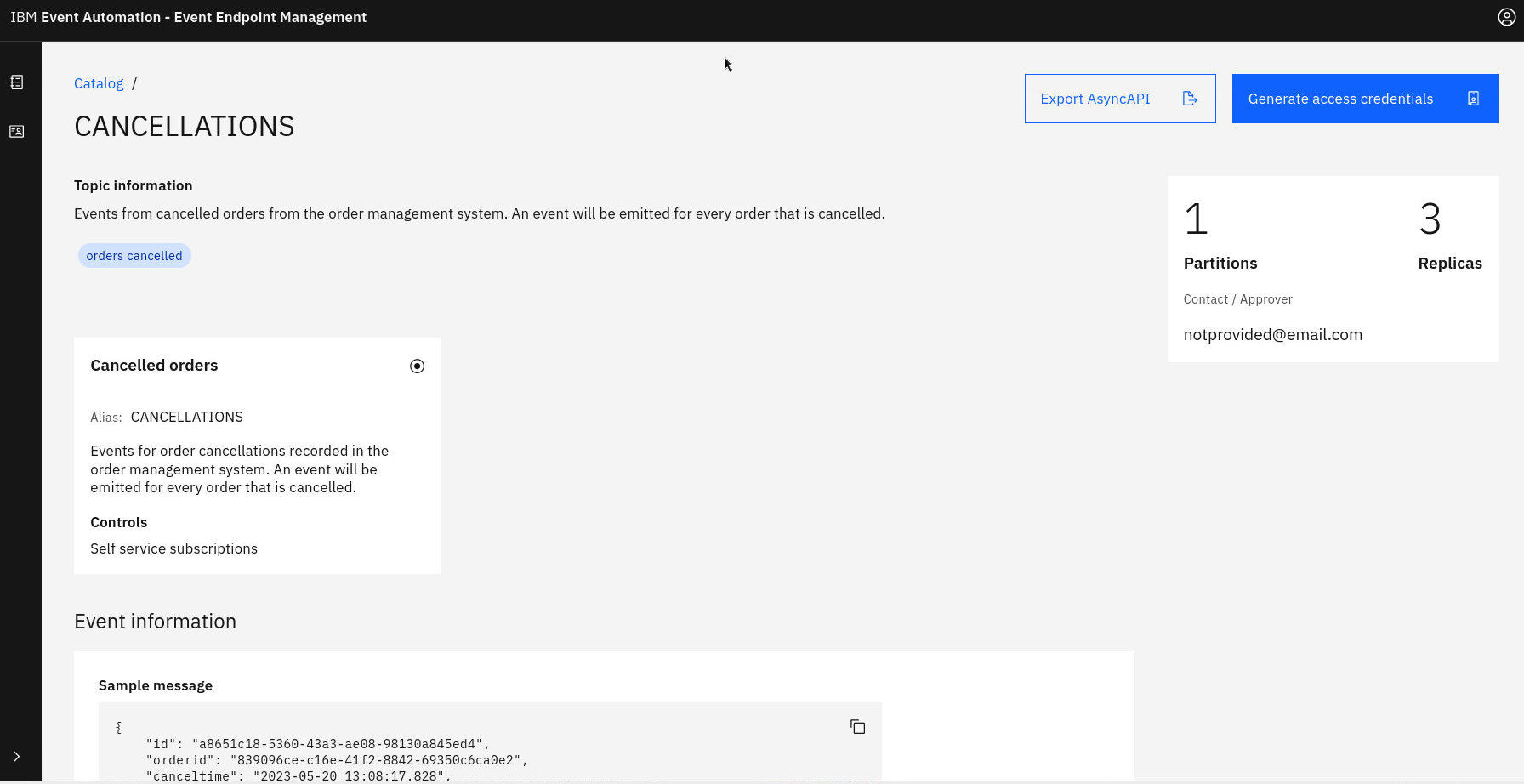Select the Cancelled orders card title
The height and width of the screenshot is (784, 1524).
(154, 366)
